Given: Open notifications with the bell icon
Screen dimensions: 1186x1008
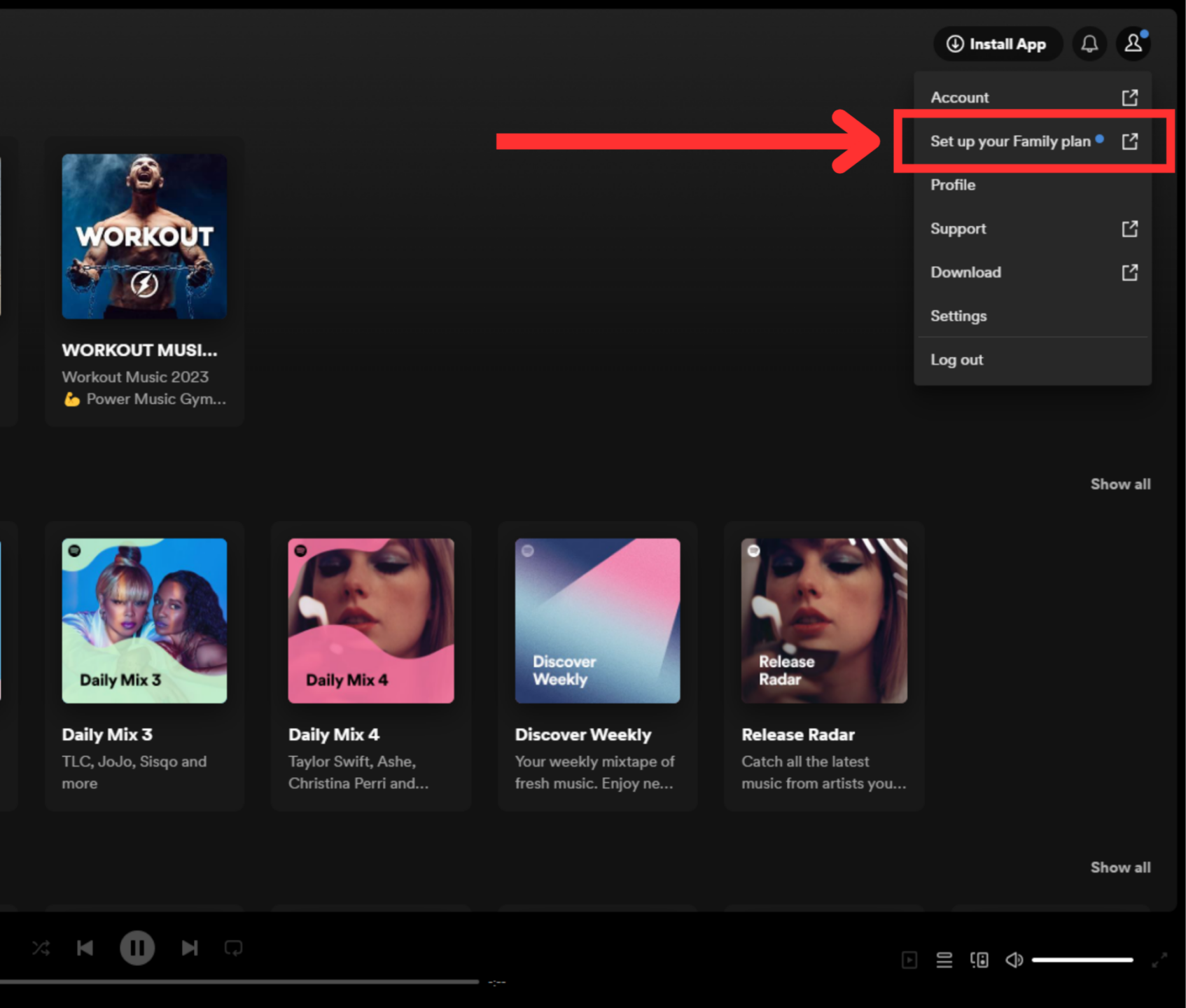Looking at the screenshot, I should [x=1089, y=43].
